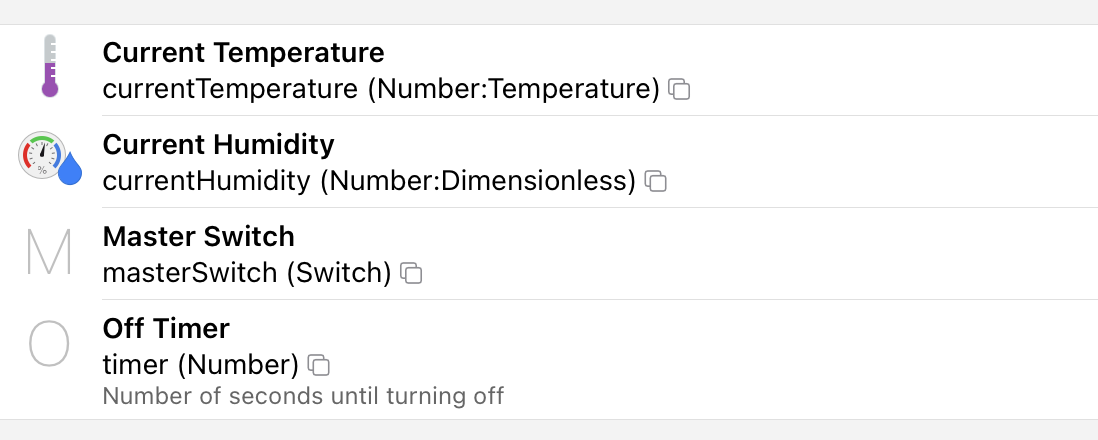Select the Master Switch title
The width and height of the screenshot is (1098, 440).
point(198,236)
